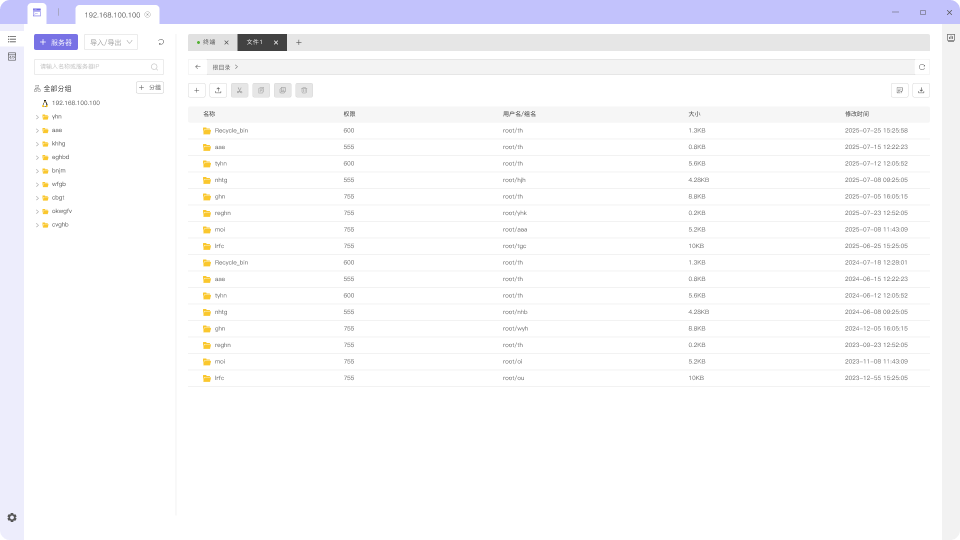Image resolution: width=960 pixels, height=540 pixels.
Task: Click the trash delete icon in the toolbar
Action: (x=305, y=90)
